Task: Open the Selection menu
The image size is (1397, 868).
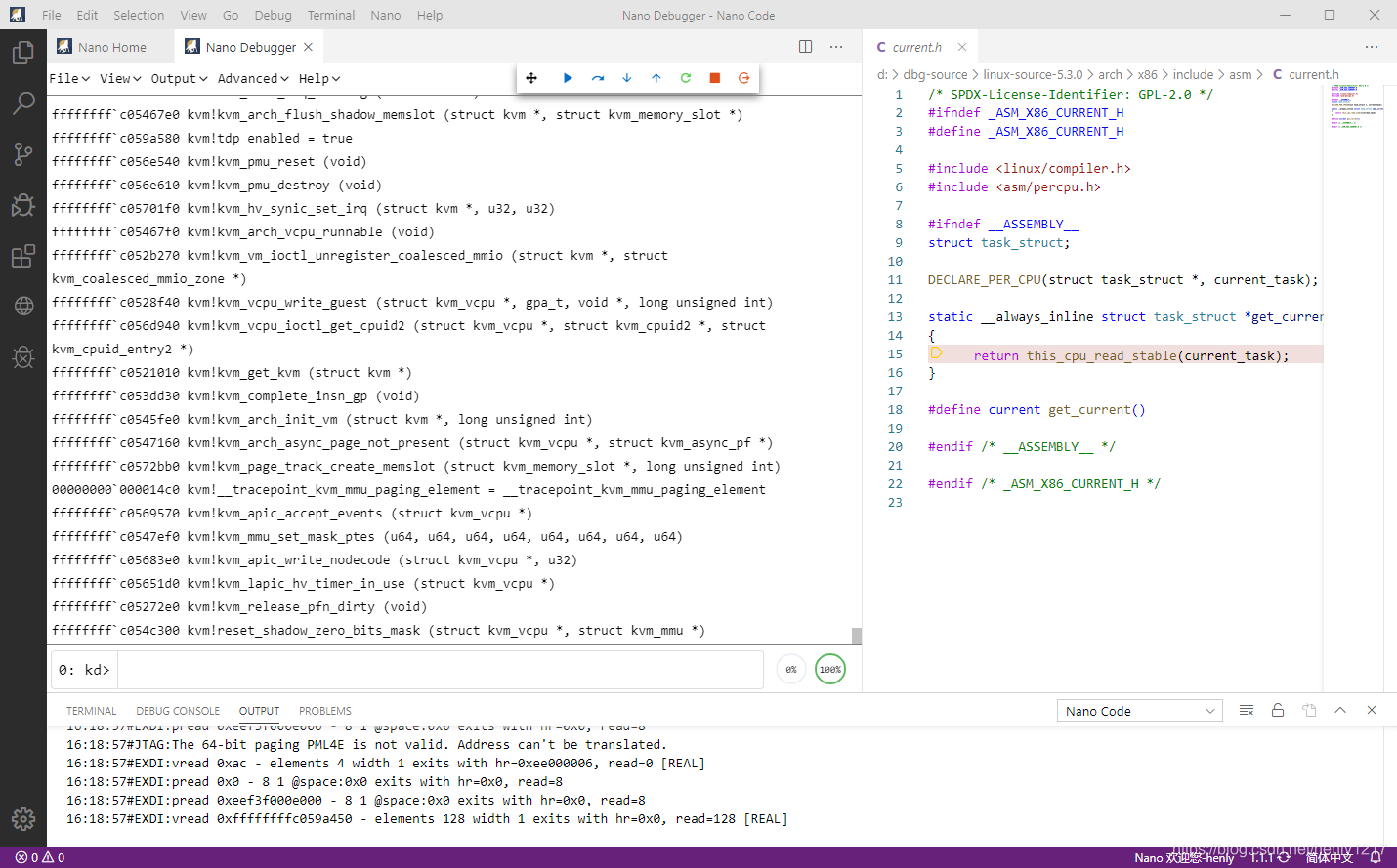Action: pos(139,15)
